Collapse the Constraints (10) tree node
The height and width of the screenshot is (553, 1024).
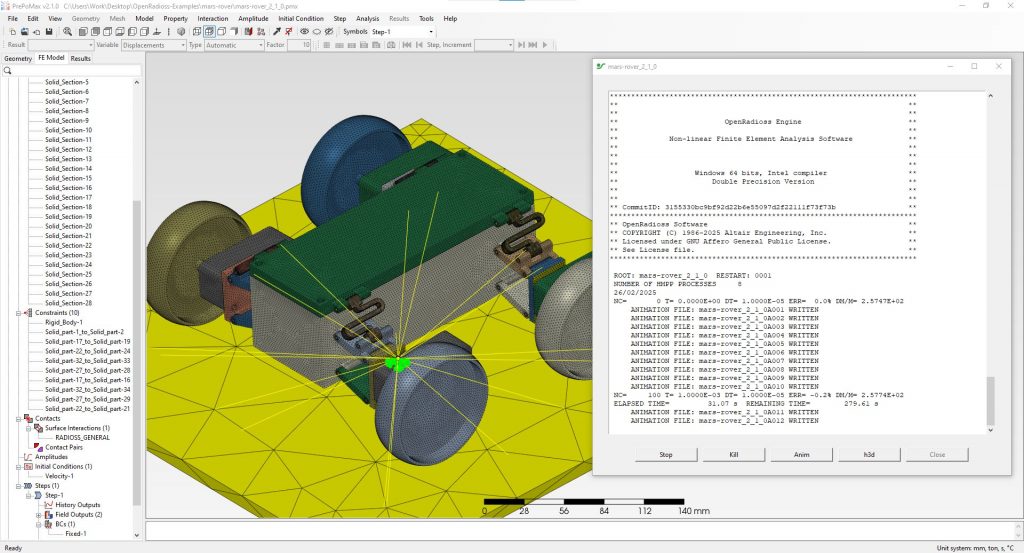coord(19,313)
